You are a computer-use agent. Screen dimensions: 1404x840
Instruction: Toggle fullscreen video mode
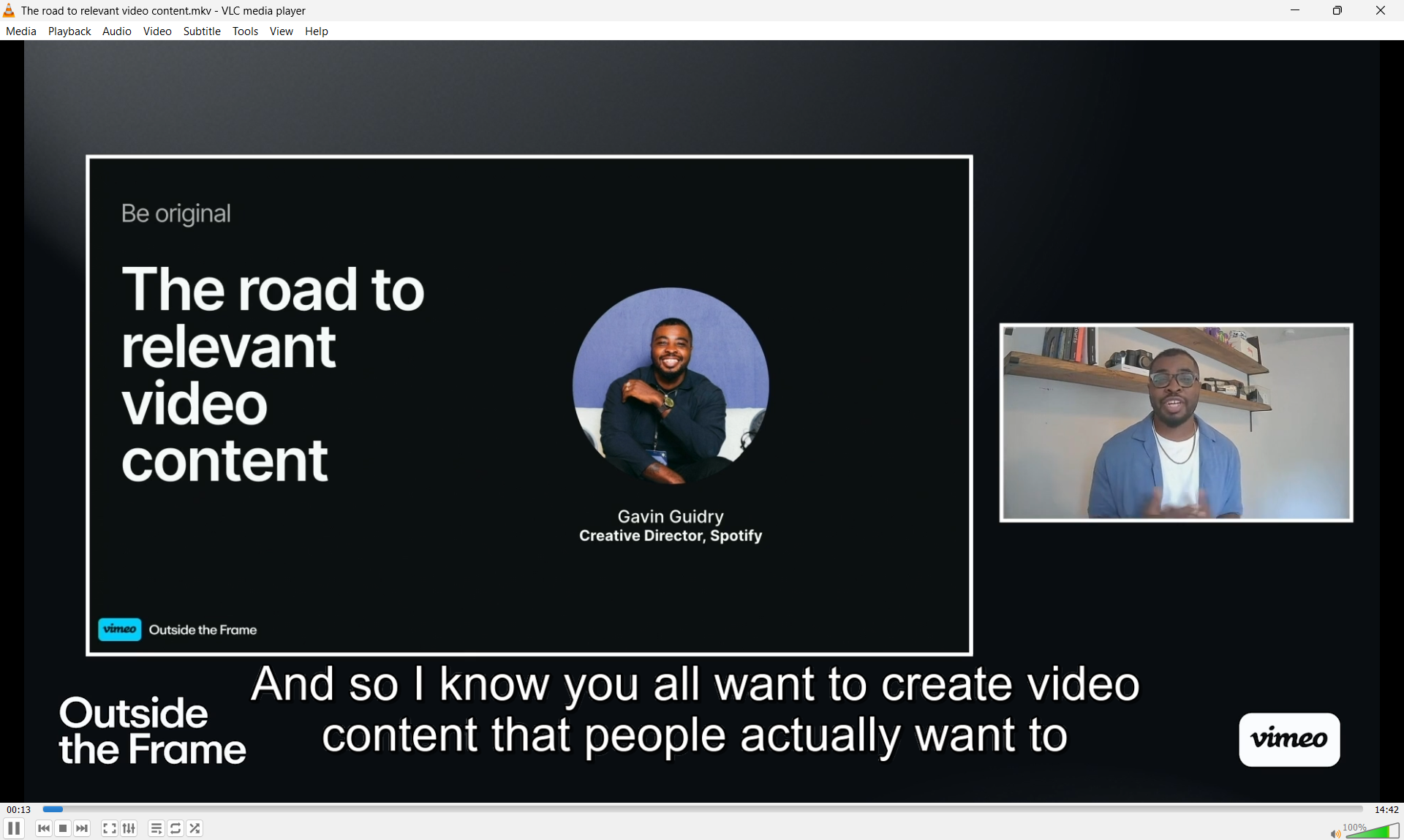[109, 828]
